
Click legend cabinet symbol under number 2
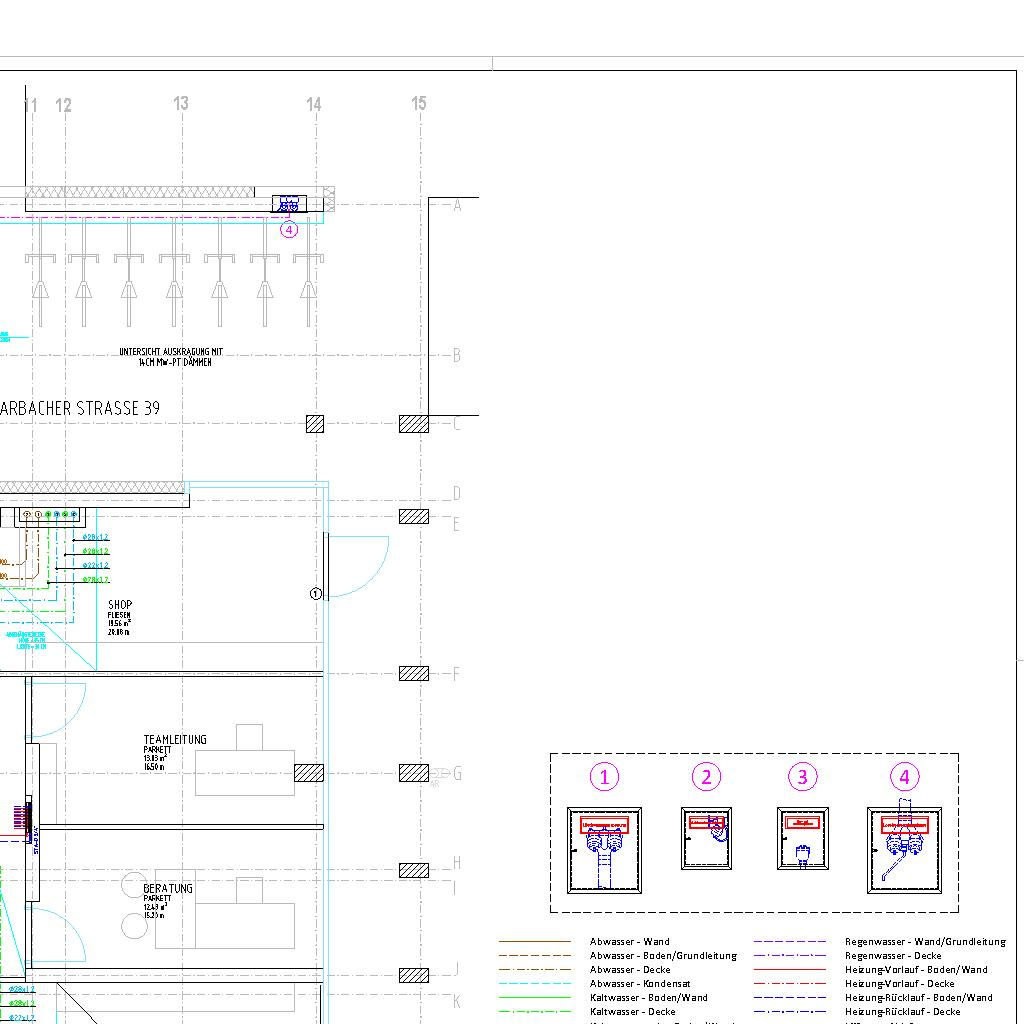pyautogui.click(x=706, y=838)
